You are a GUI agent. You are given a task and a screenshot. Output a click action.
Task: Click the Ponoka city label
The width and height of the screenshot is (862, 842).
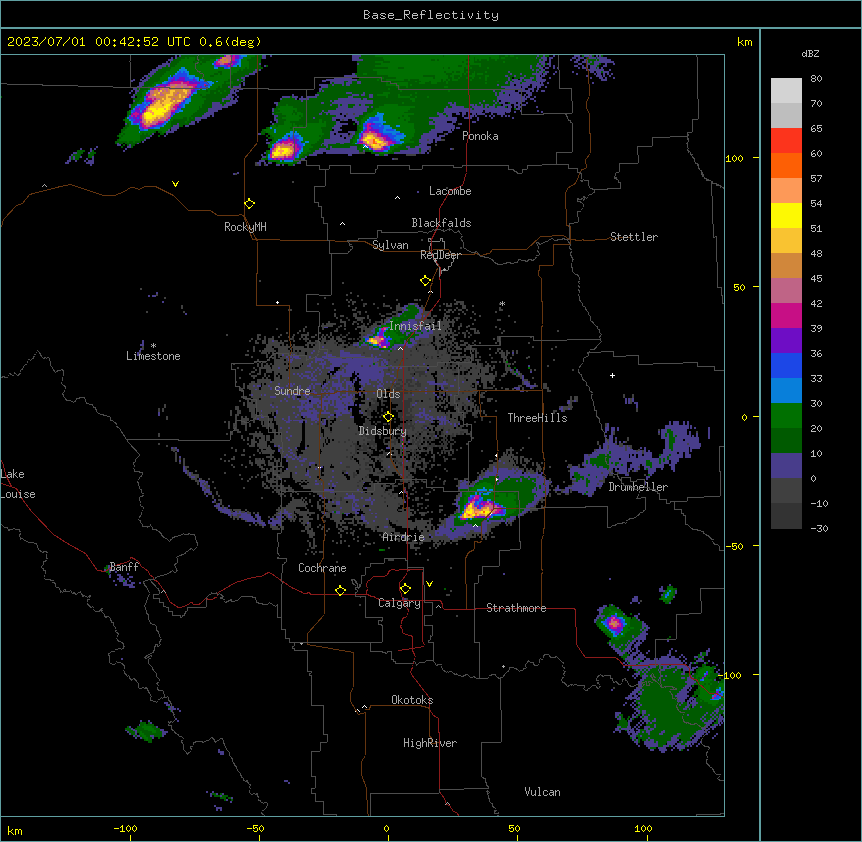(480, 136)
